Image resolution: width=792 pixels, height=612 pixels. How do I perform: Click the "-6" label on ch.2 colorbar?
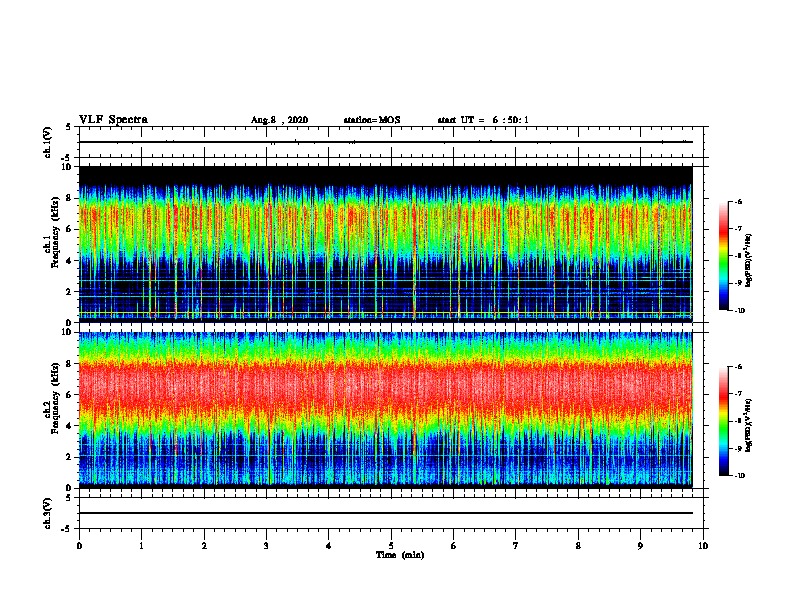[739, 367]
